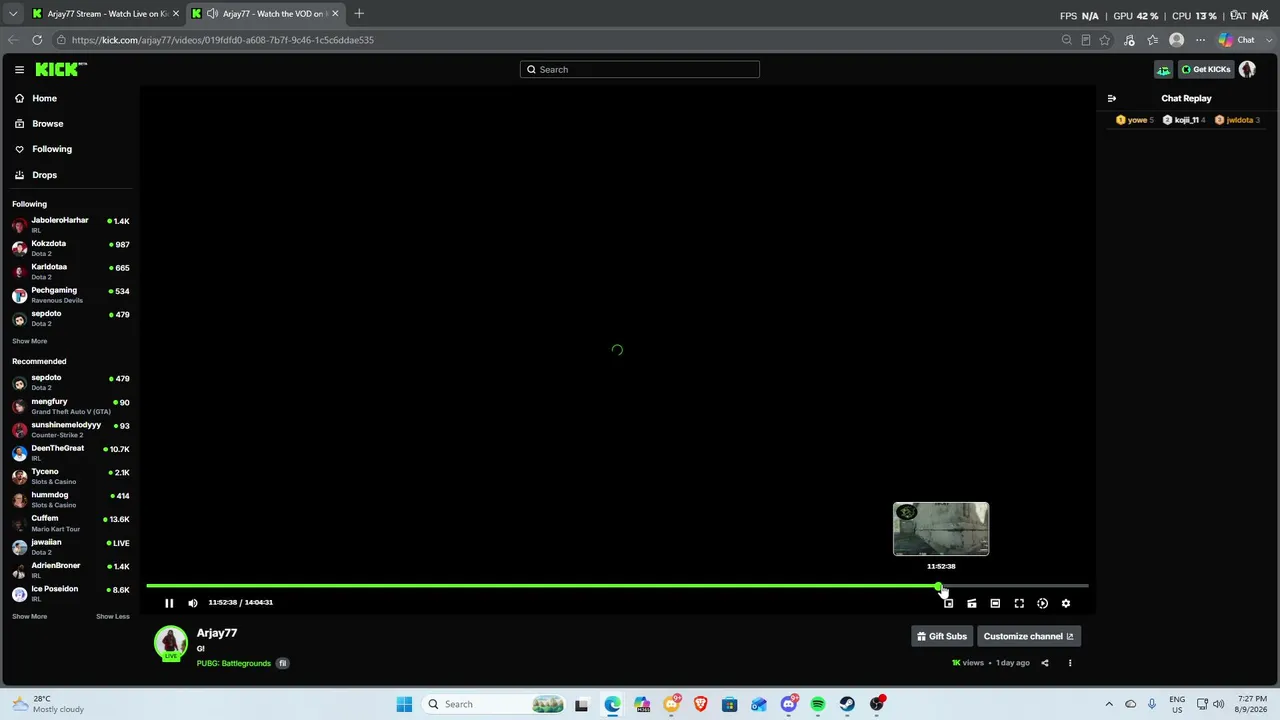Viewport: 1280px width, 720px height.
Task: Toggle theater mode
Action: tap(995, 603)
